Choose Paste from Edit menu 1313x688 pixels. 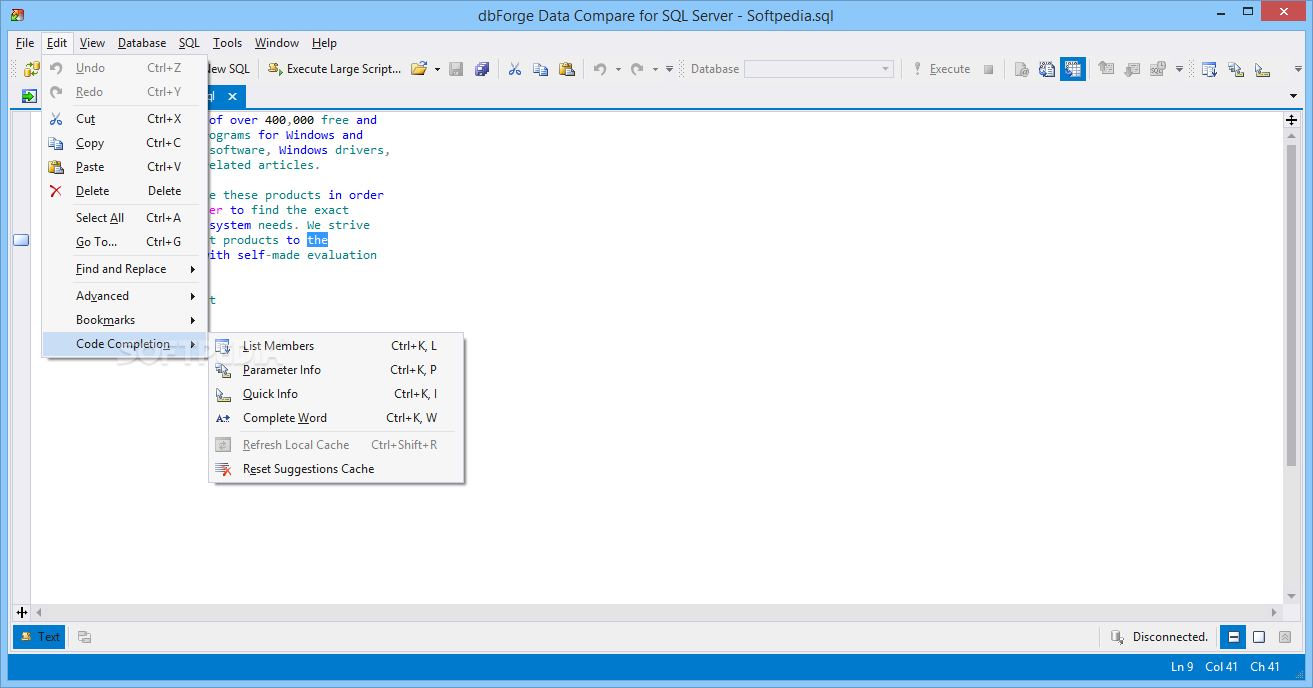[x=125, y=167]
